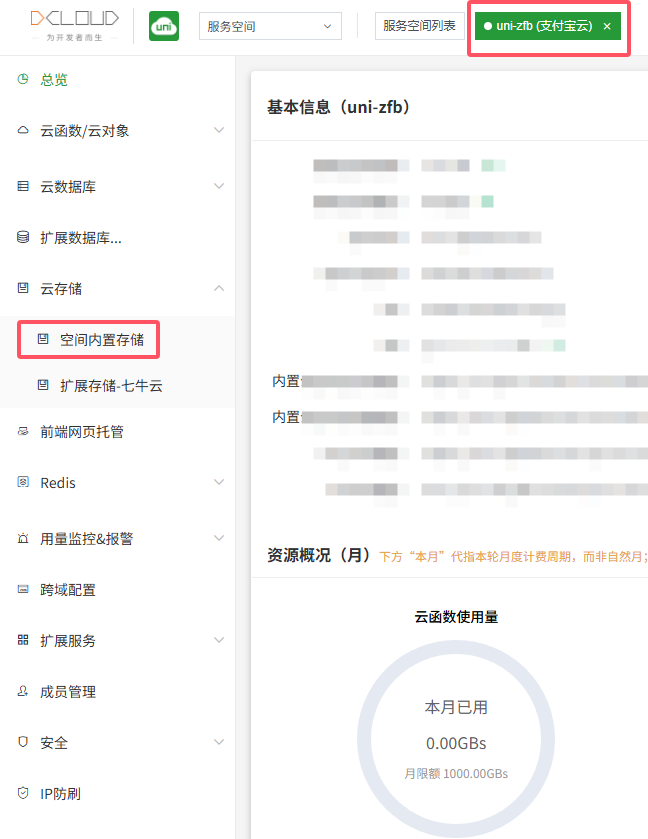The image size is (648, 839).
Task: Click the Redis icon
Action: tap(23, 482)
